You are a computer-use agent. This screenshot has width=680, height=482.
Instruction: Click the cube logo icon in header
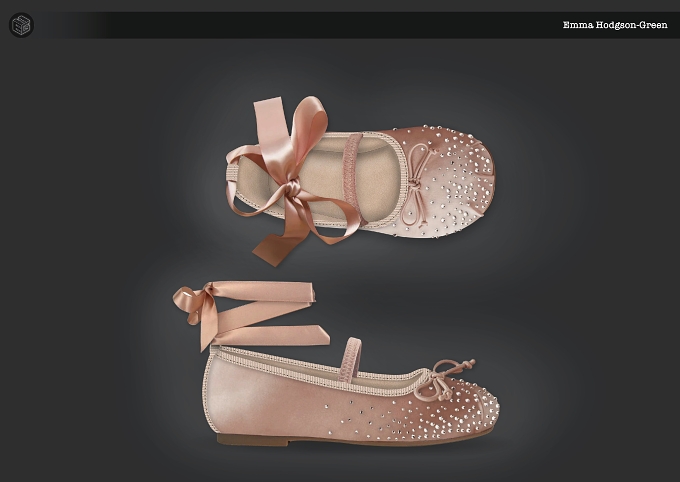tap(21, 25)
